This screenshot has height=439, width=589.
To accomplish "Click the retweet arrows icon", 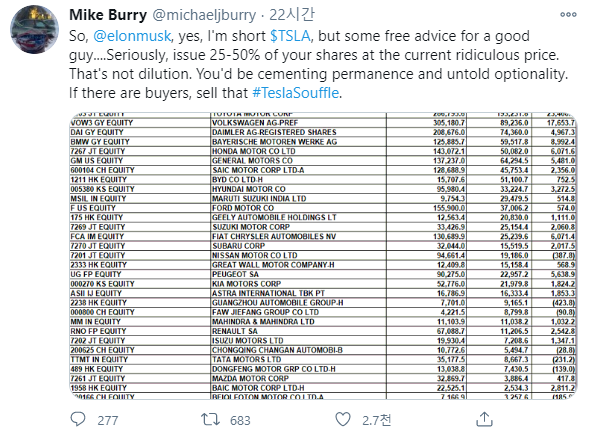I will point(210,419).
